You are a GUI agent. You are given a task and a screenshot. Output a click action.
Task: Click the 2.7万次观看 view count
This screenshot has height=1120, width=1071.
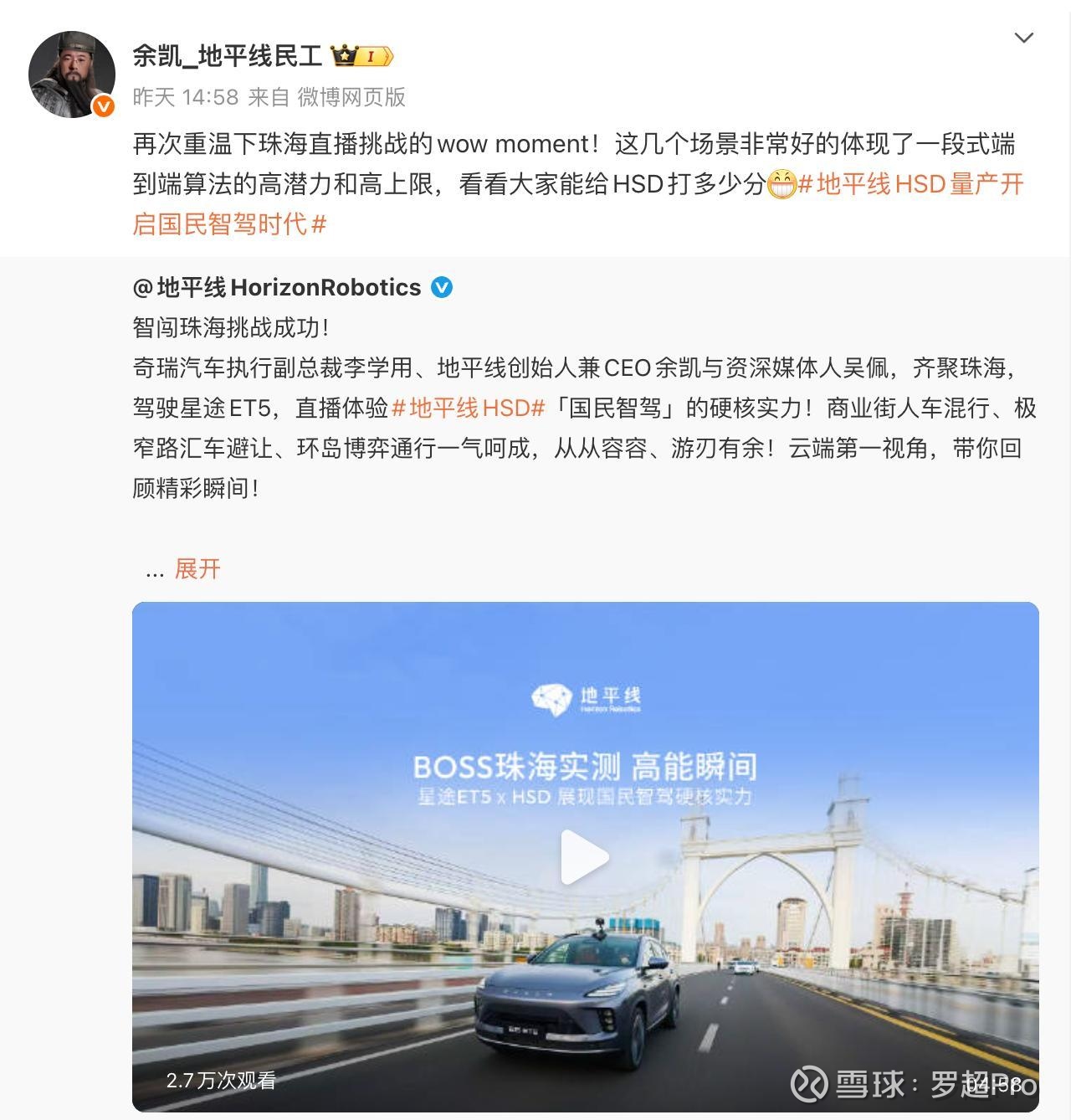click(x=221, y=1081)
